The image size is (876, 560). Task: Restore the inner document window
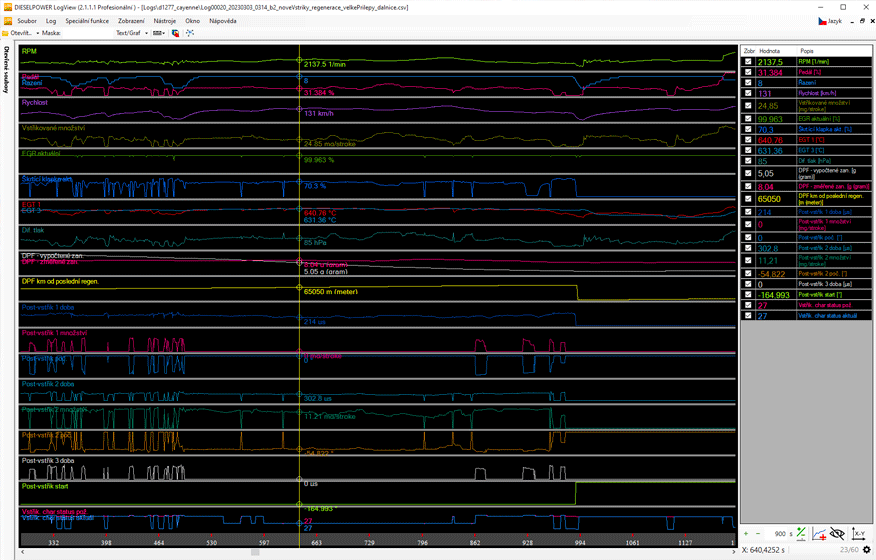[862, 21]
